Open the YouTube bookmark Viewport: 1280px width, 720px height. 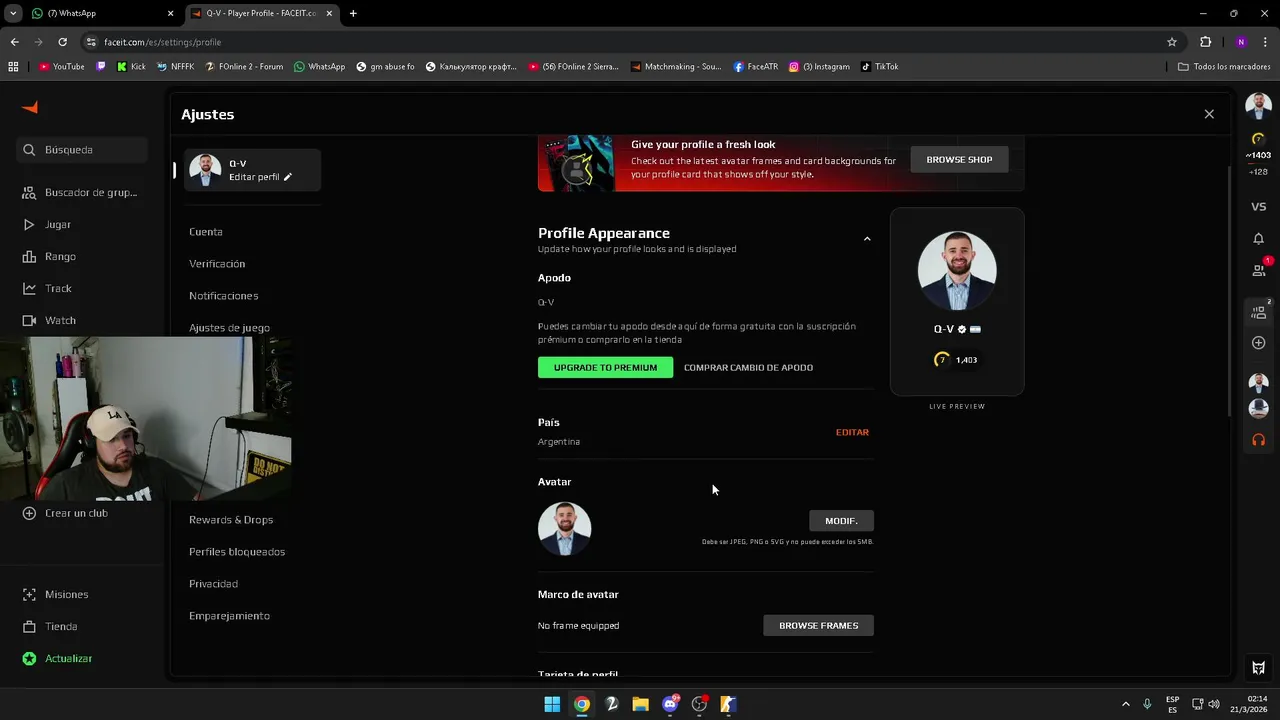point(62,67)
